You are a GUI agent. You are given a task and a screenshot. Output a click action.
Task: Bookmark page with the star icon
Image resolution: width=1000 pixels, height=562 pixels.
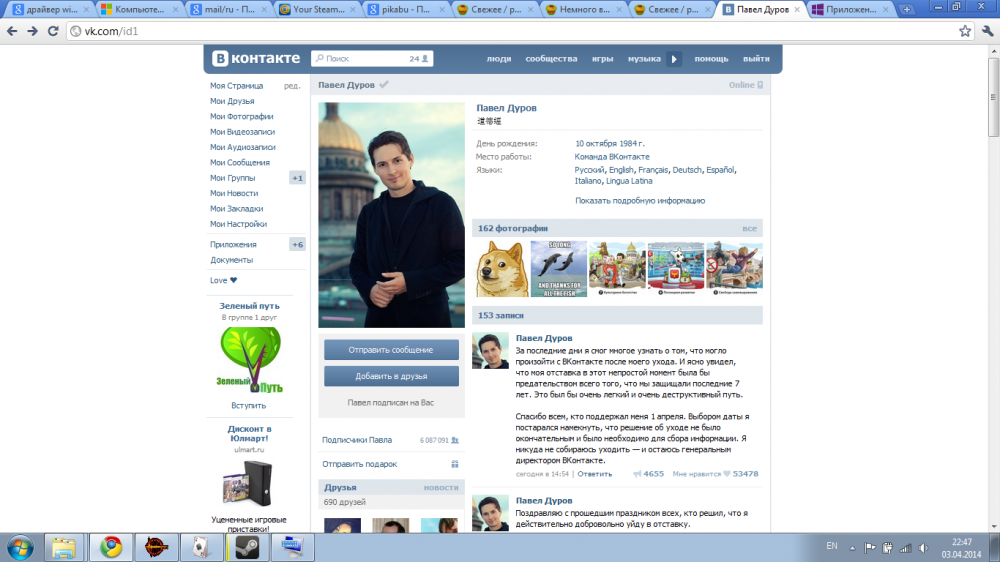click(964, 31)
